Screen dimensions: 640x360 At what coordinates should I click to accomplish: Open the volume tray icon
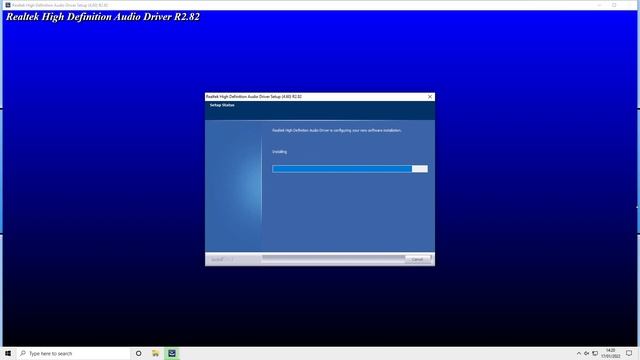click(x=587, y=353)
